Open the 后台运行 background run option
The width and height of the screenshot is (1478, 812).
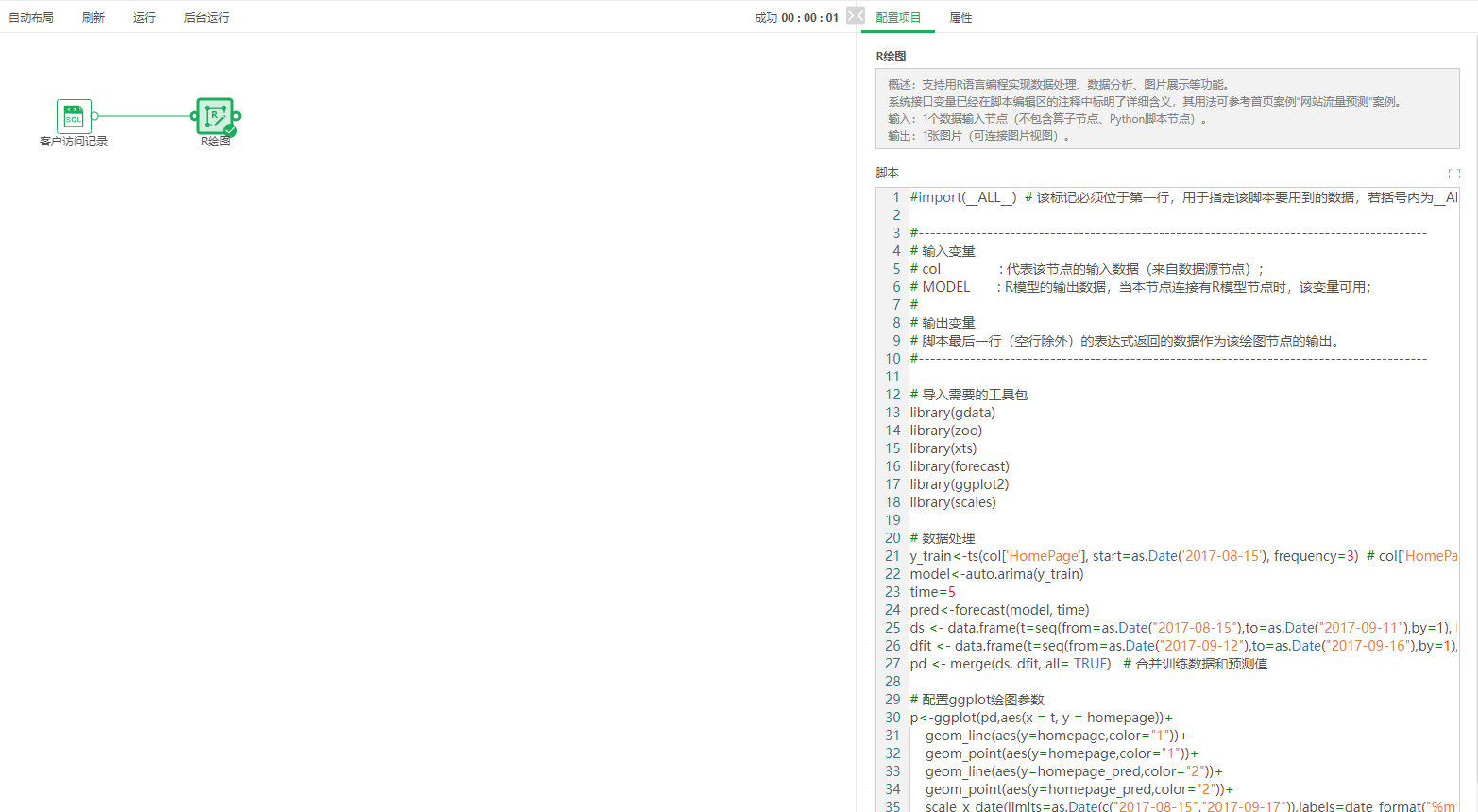(205, 16)
